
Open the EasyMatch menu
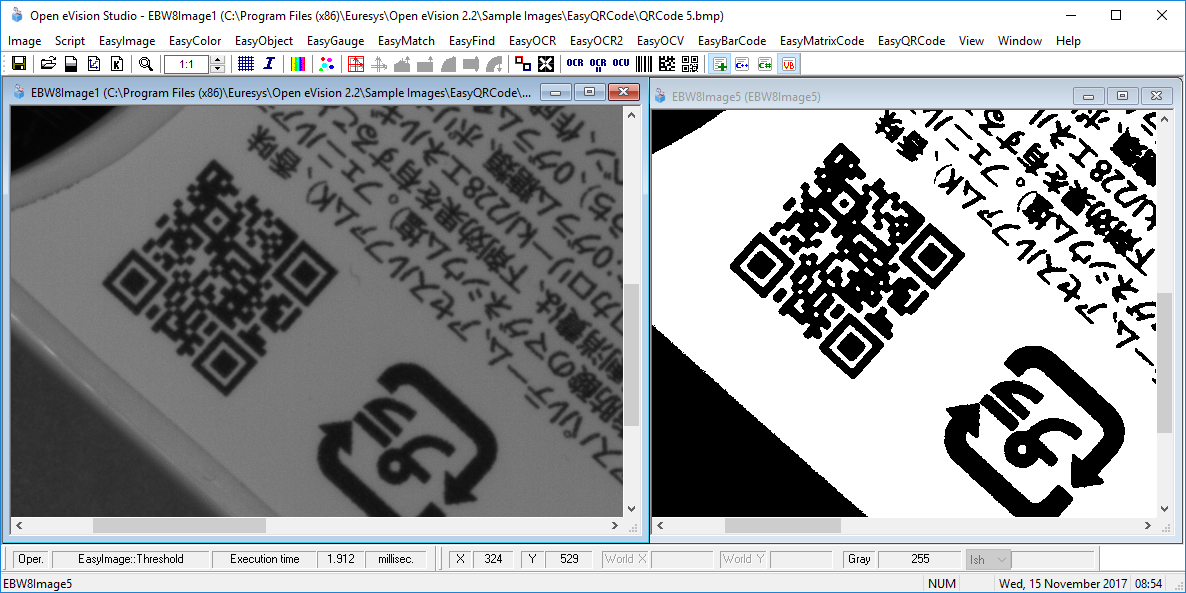coord(406,41)
